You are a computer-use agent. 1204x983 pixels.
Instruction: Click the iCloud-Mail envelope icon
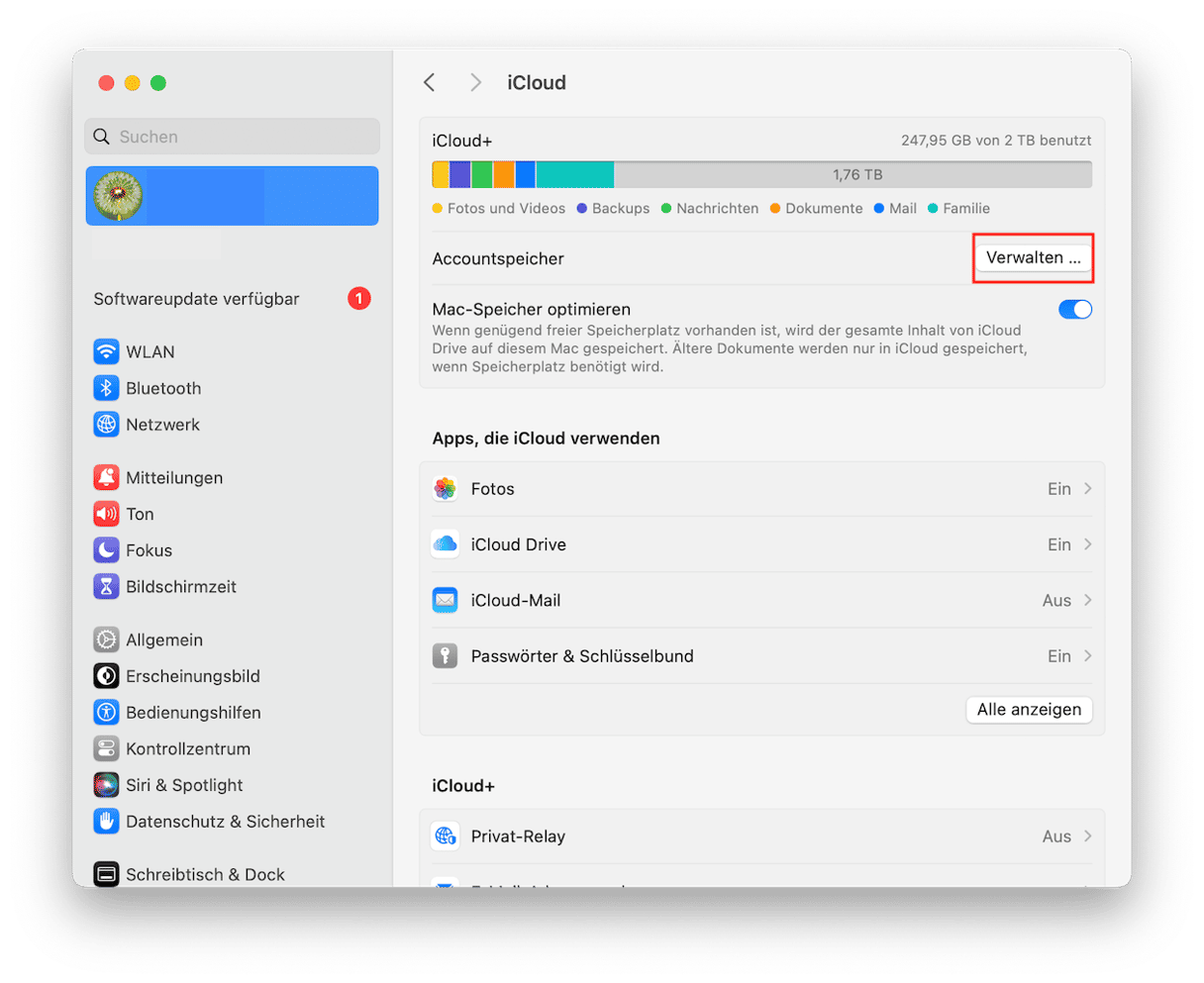446,600
